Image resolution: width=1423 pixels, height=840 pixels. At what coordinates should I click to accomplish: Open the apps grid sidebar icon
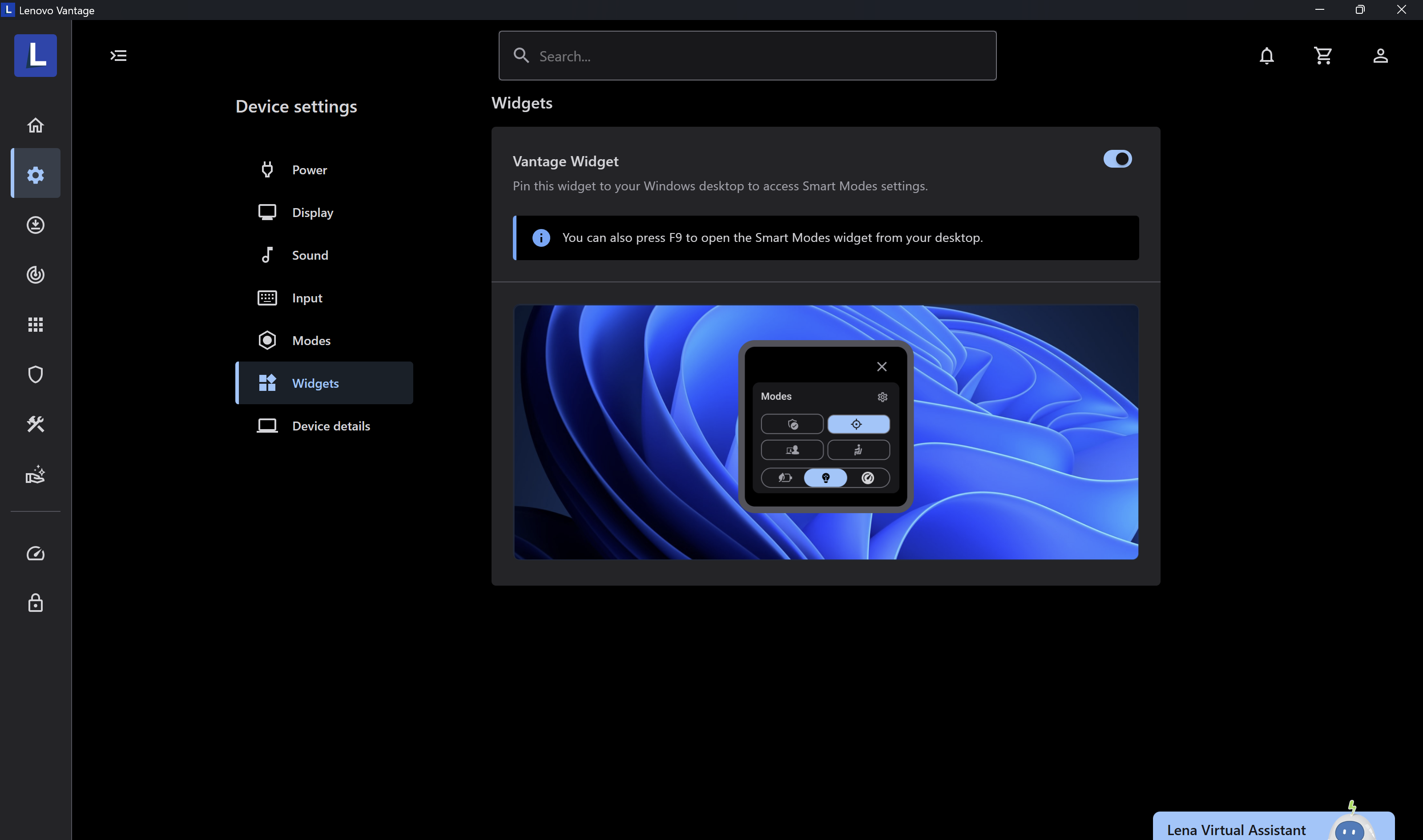pos(36,324)
